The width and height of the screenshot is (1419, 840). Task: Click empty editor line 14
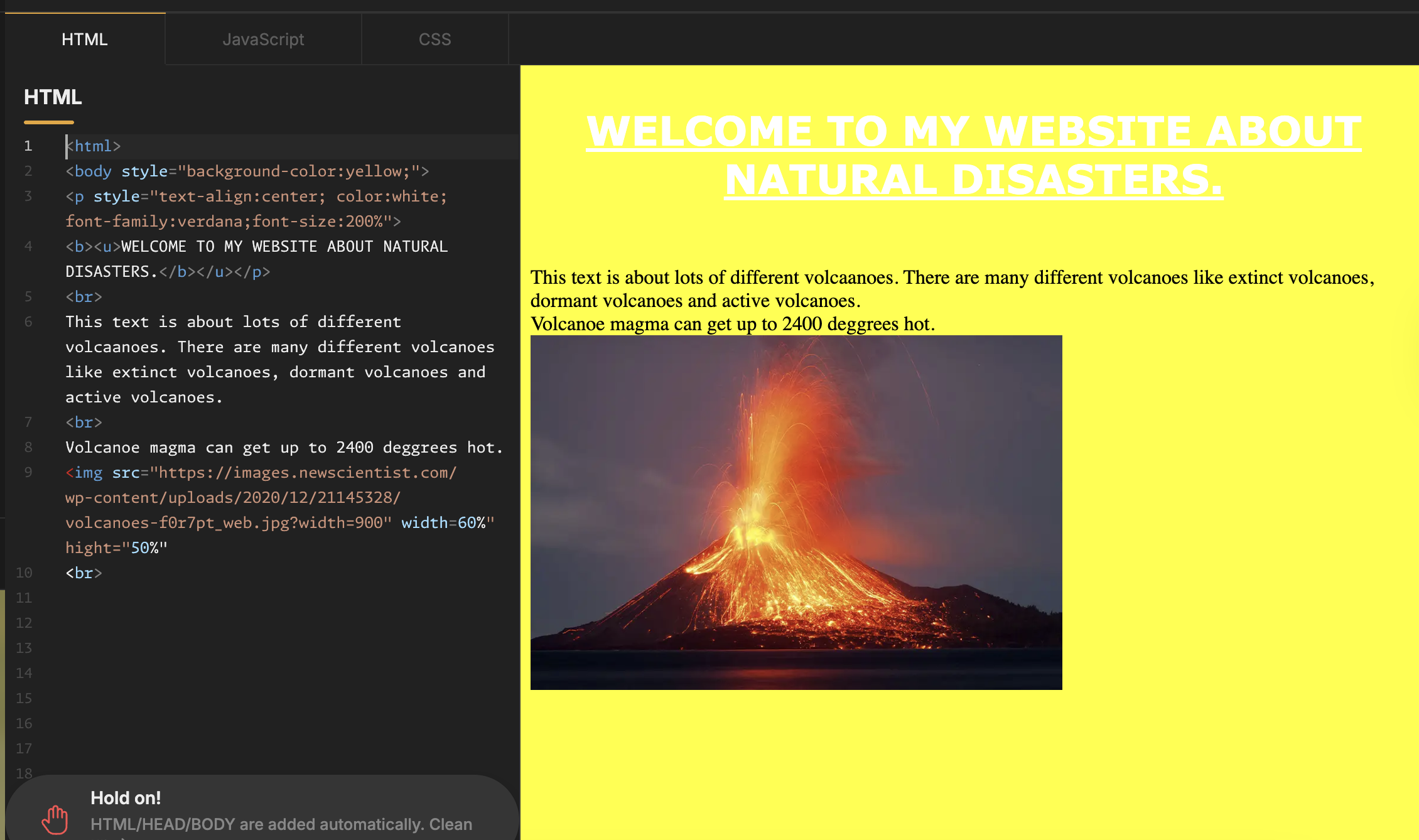251,673
